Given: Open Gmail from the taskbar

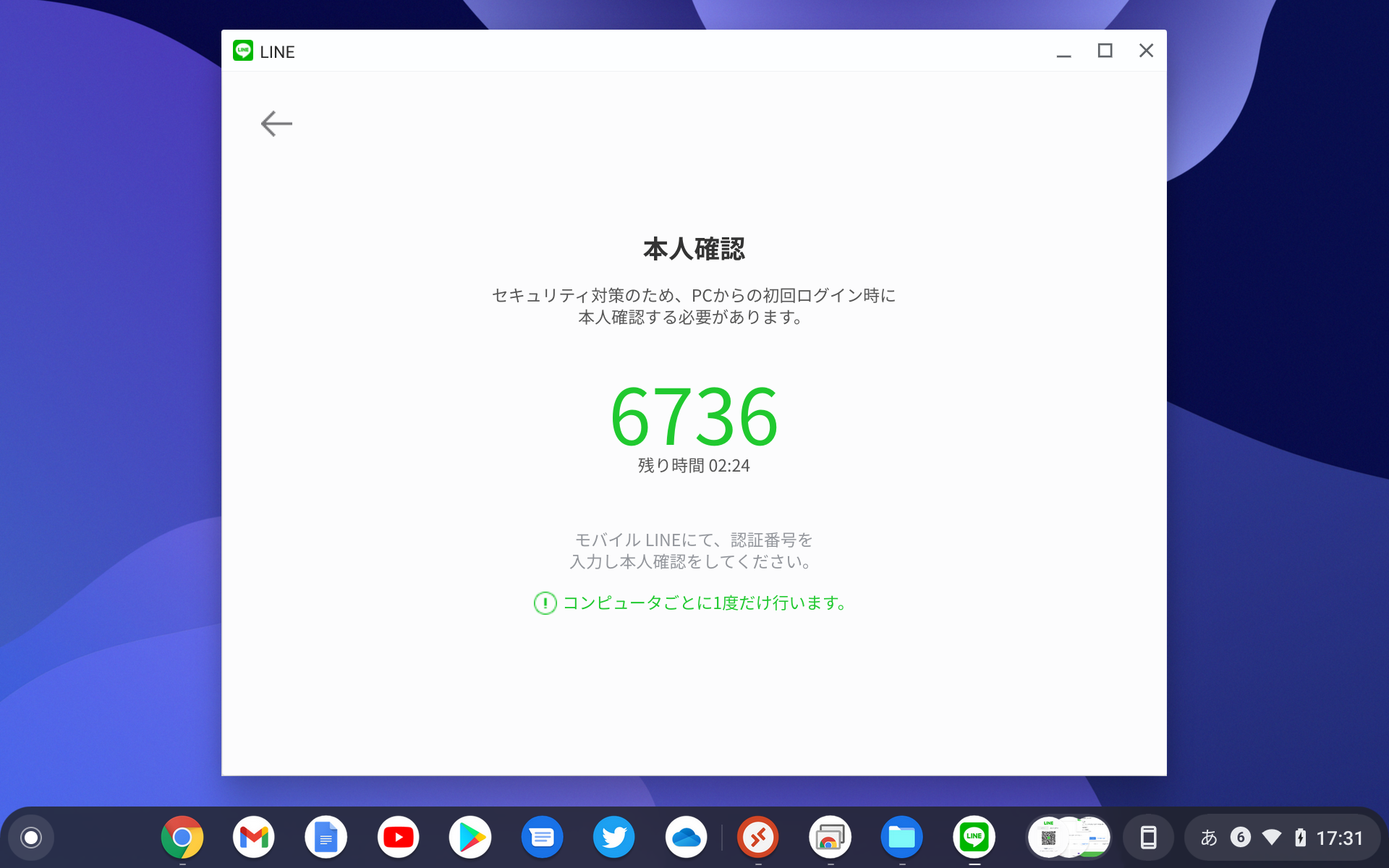Looking at the screenshot, I should click(x=254, y=837).
